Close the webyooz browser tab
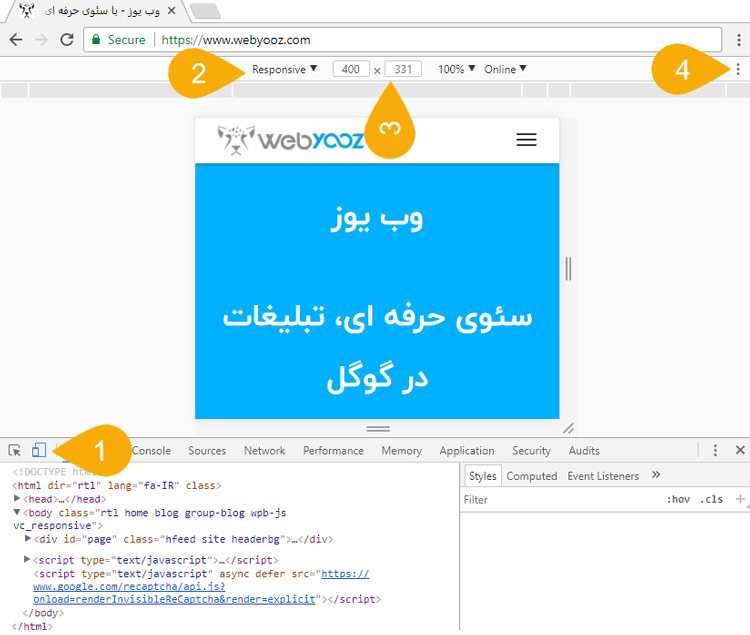 coord(172,11)
